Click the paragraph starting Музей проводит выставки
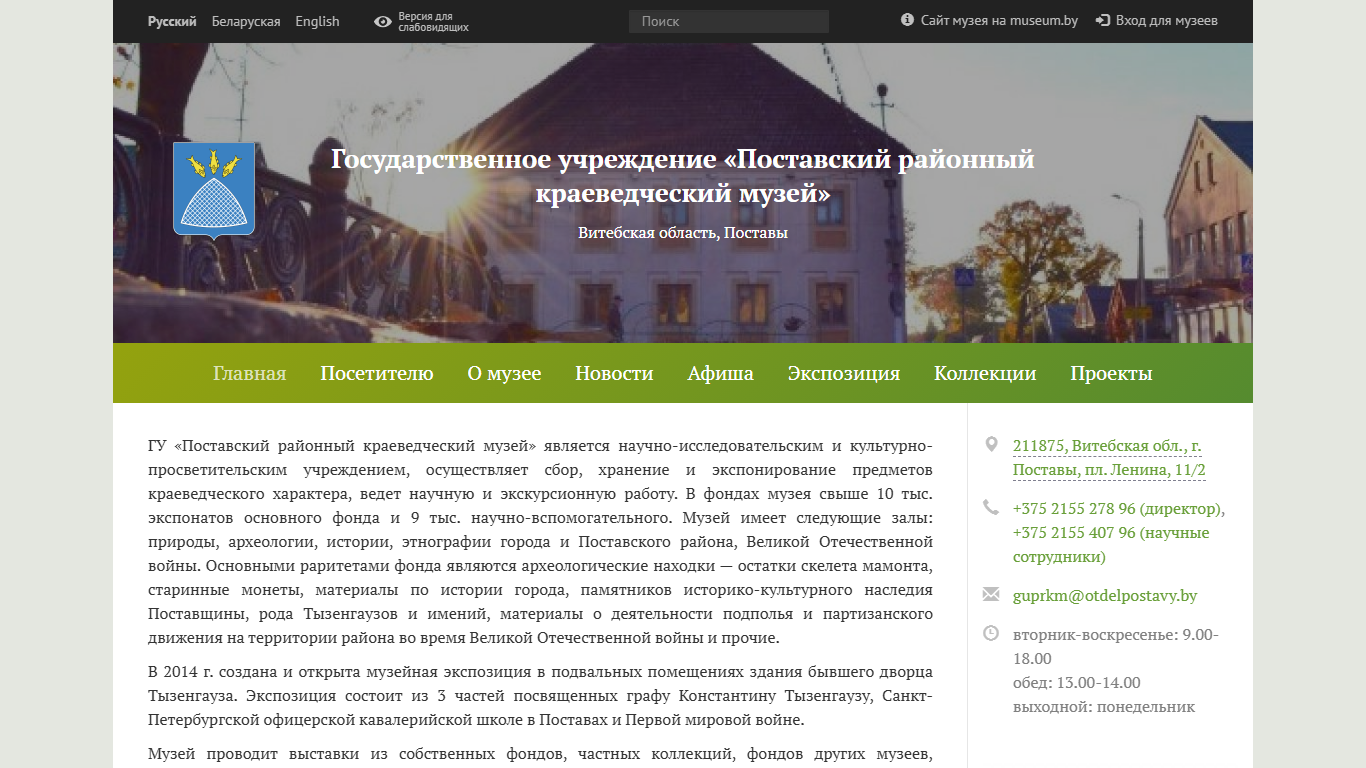The image size is (1366, 768). [540, 754]
